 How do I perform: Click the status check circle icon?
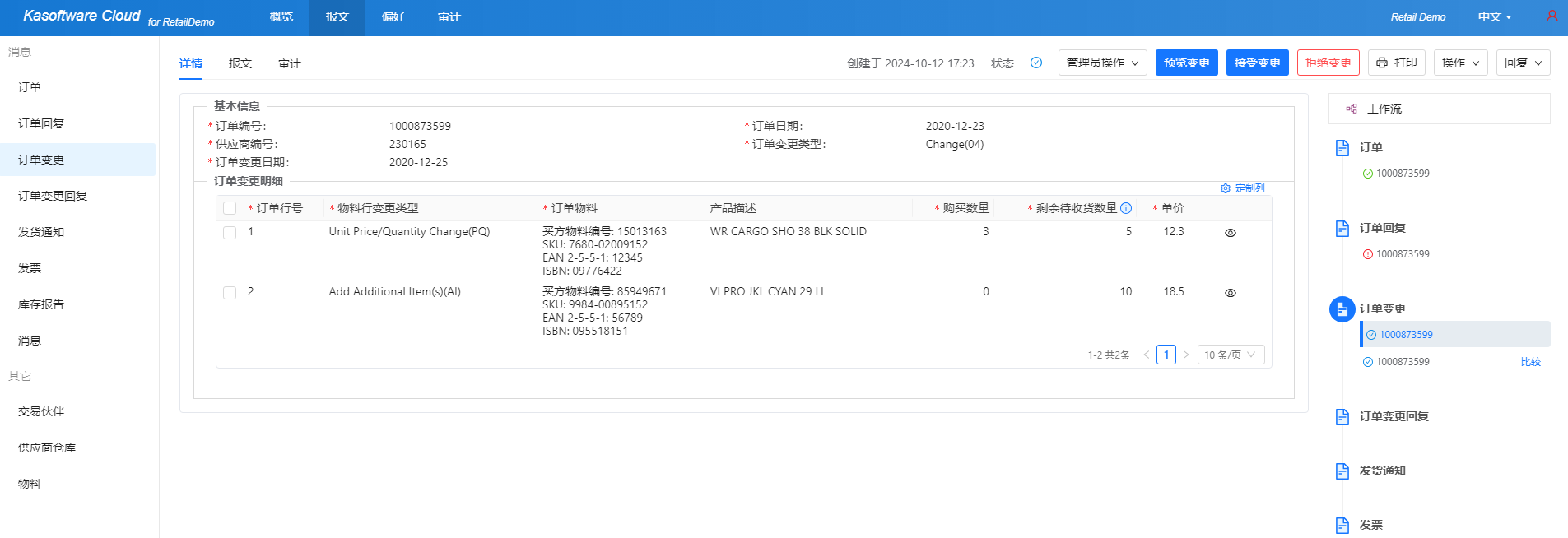point(1036,63)
